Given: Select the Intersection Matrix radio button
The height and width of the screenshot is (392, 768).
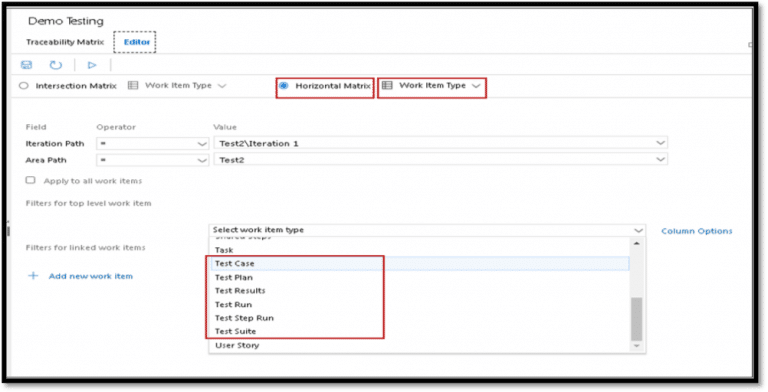Looking at the screenshot, I should click(24, 86).
